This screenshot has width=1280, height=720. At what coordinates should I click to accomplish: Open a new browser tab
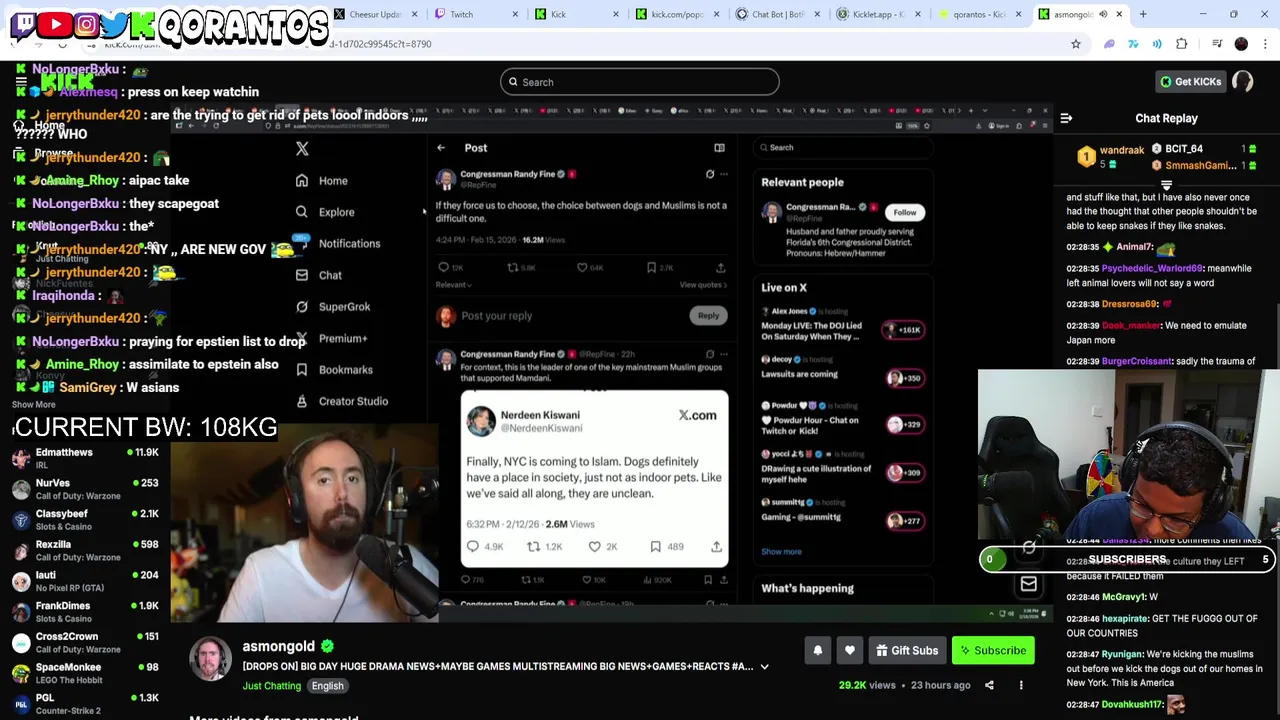(1143, 14)
